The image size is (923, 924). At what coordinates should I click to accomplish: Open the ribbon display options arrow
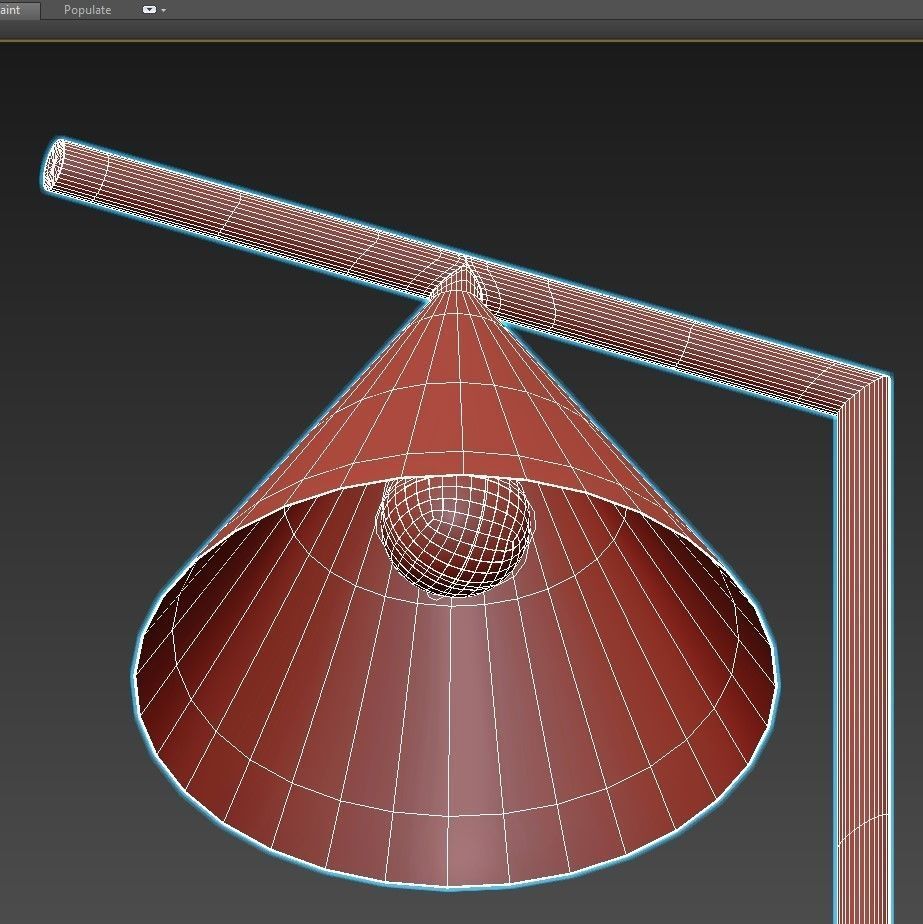tap(163, 11)
